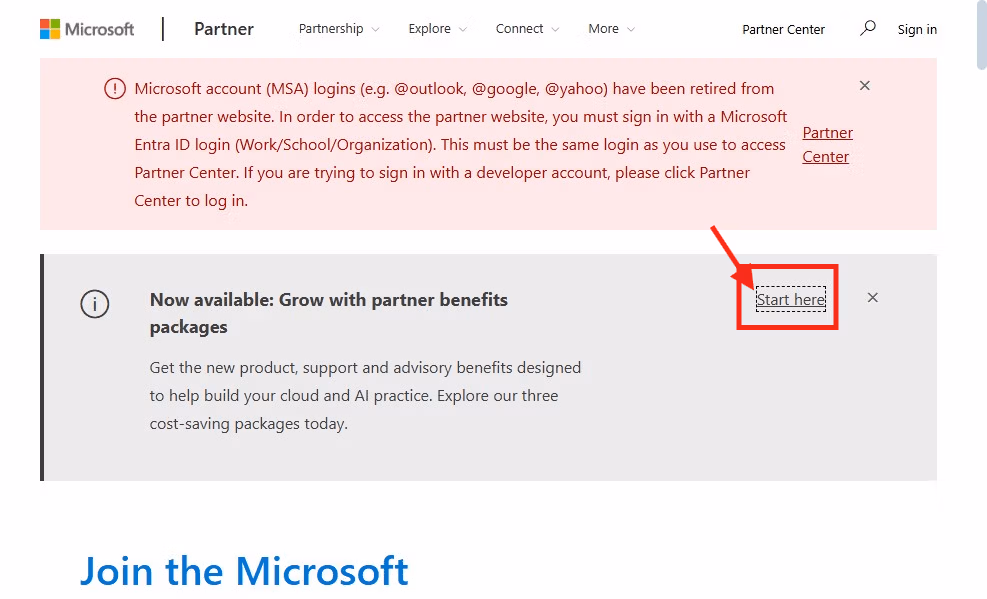Show the More navigation menu
Image resolution: width=987 pixels, height=599 pixels.
coord(611,29)
